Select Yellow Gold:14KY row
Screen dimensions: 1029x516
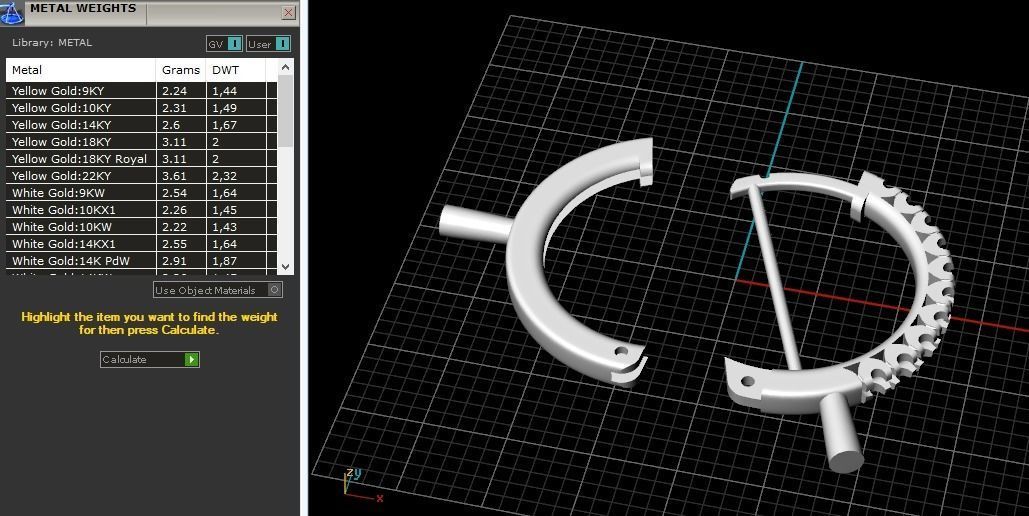tap(141, 125)
